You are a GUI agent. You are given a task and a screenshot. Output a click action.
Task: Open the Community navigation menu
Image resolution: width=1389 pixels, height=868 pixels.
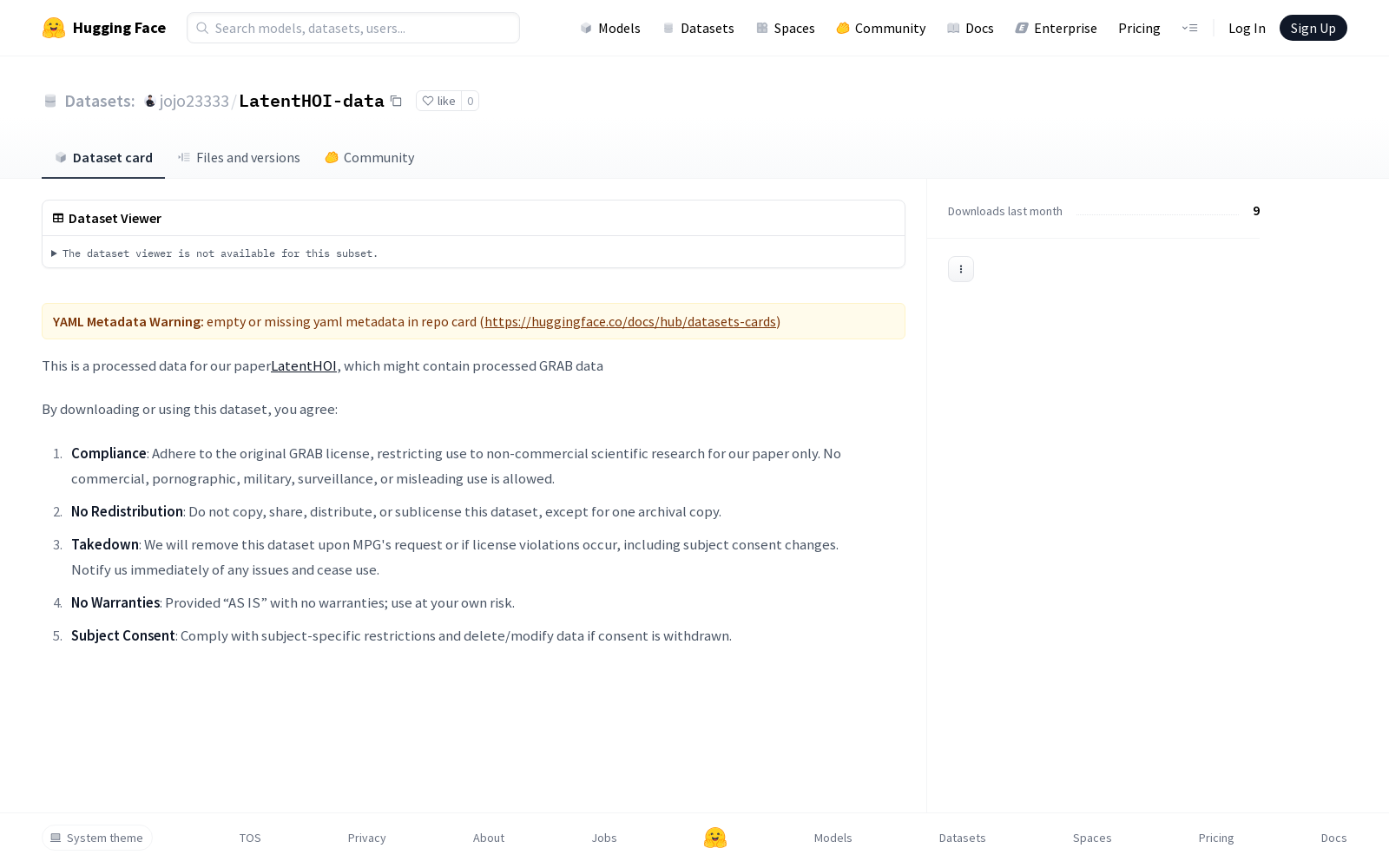point(881,28)
